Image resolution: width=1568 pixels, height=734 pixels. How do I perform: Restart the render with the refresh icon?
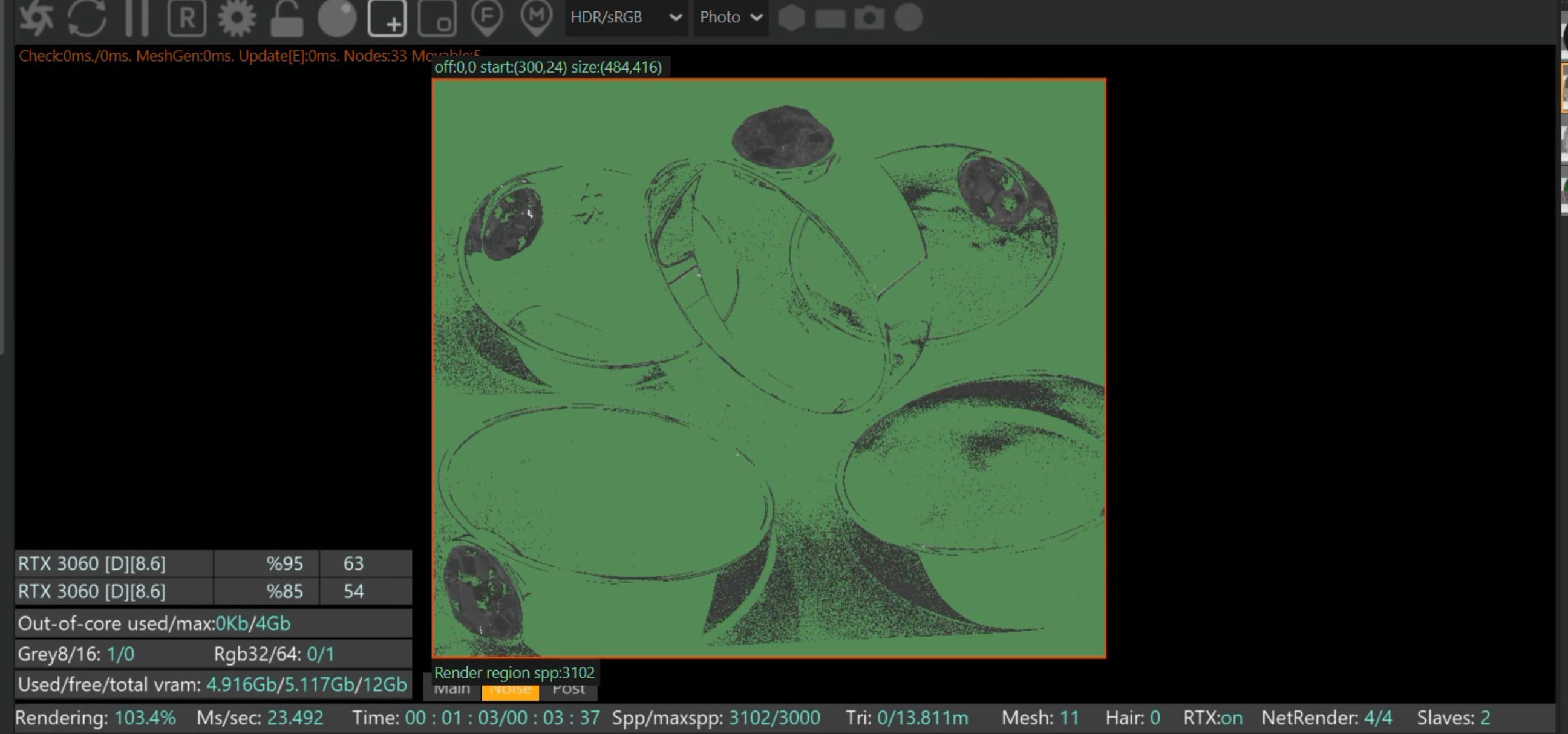87,17
